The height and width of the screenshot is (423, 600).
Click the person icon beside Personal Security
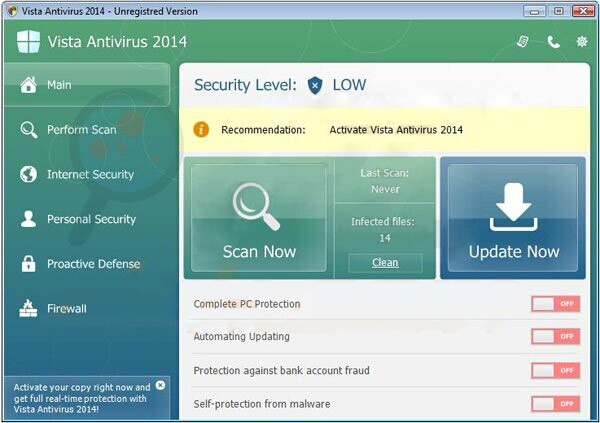coord(28,219)
